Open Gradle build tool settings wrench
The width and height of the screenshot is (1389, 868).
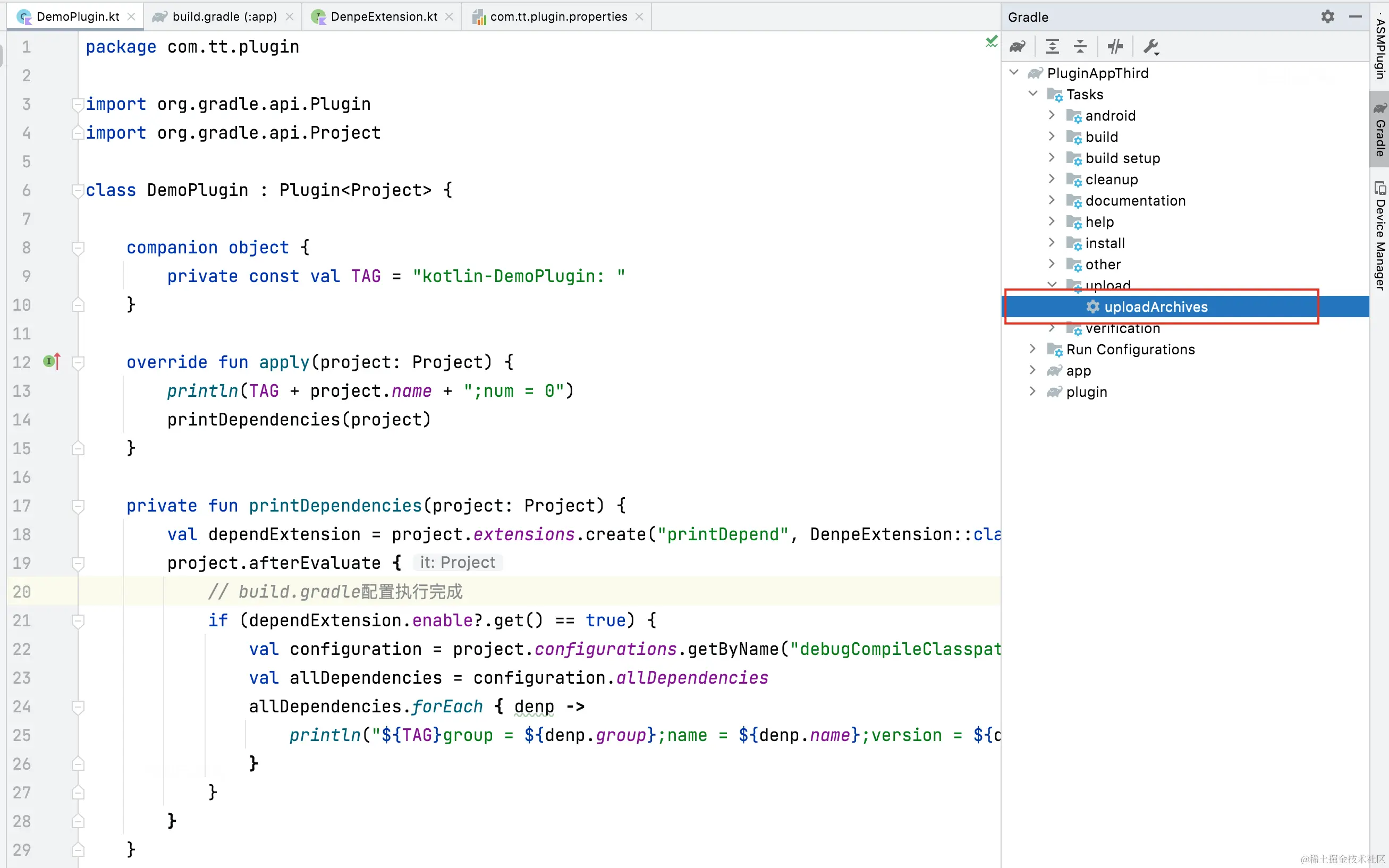1151,47
